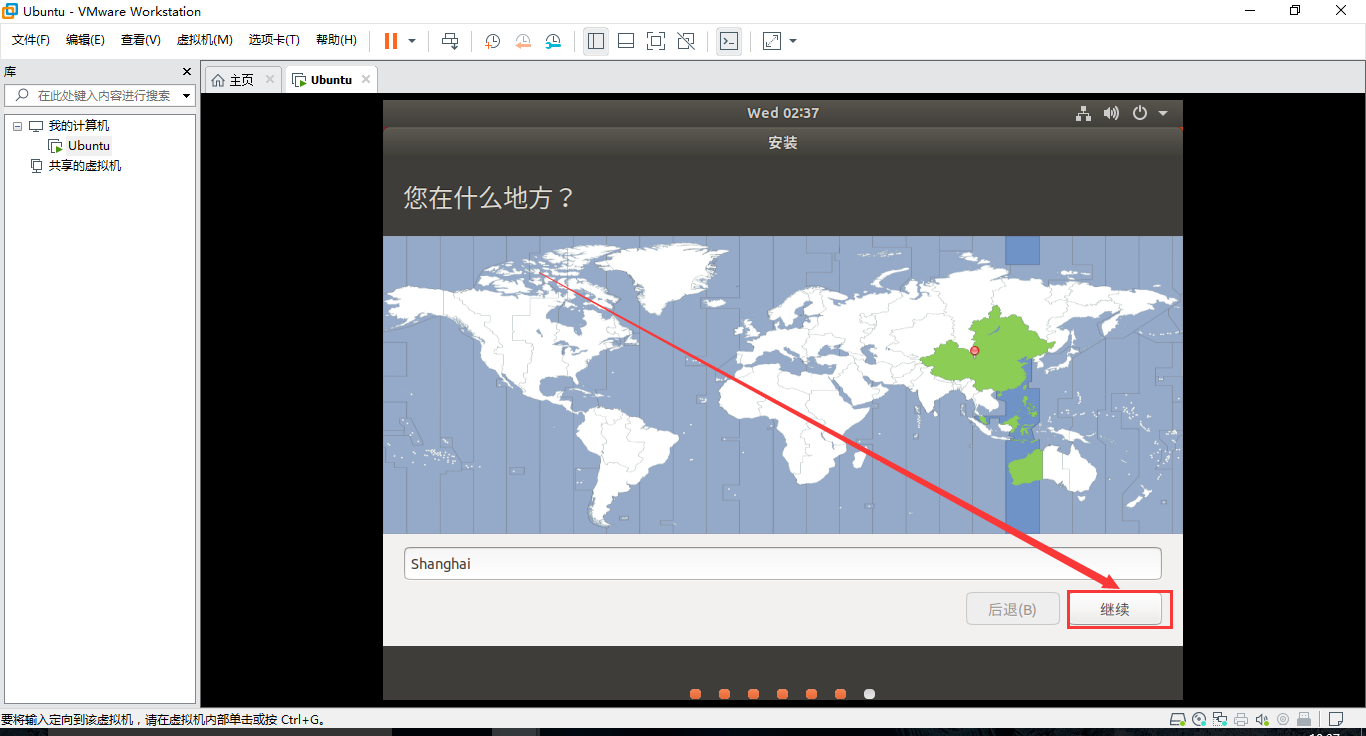Pause the virtual machine with orange button
This screenshot has width=1366, height=736.
pos(391,41)
